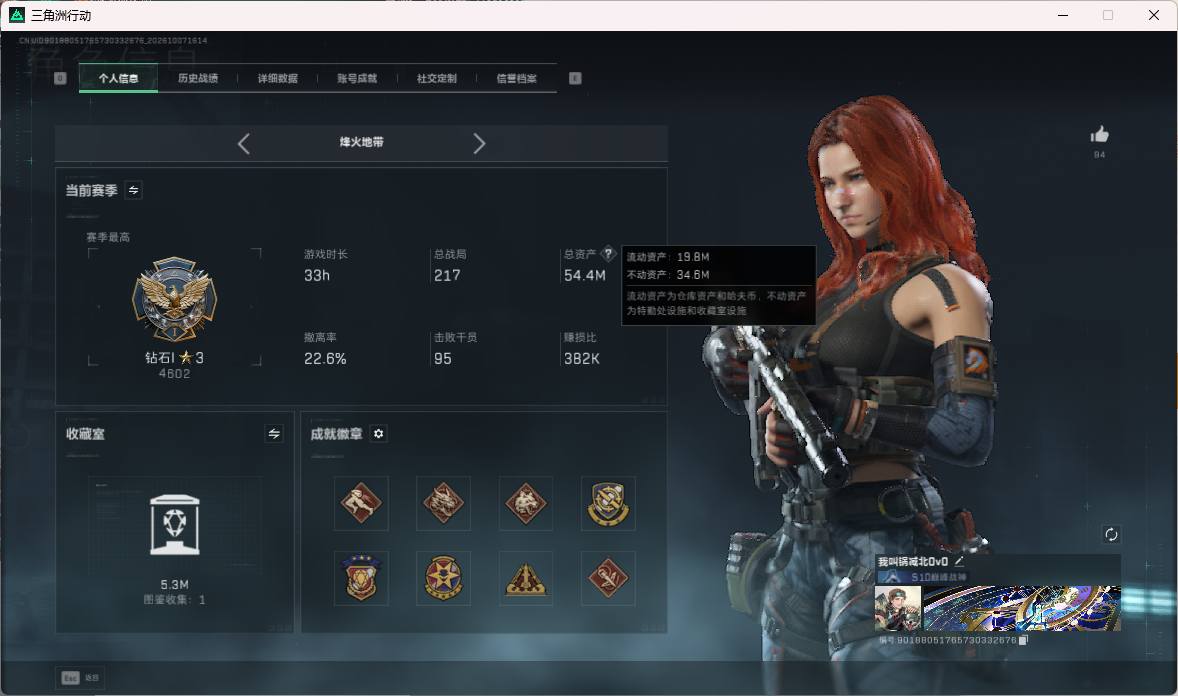Click the thumbs-up like icon

[1099, 135]
